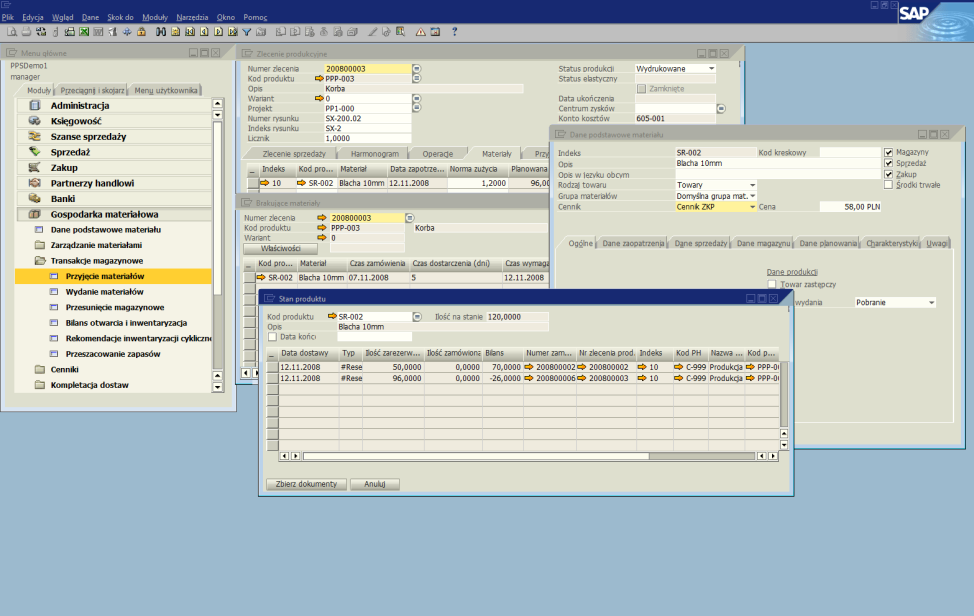This screenshot has height=616, width=974.
Task: Open the Pobranie dropdown
Action: (931, 302)
